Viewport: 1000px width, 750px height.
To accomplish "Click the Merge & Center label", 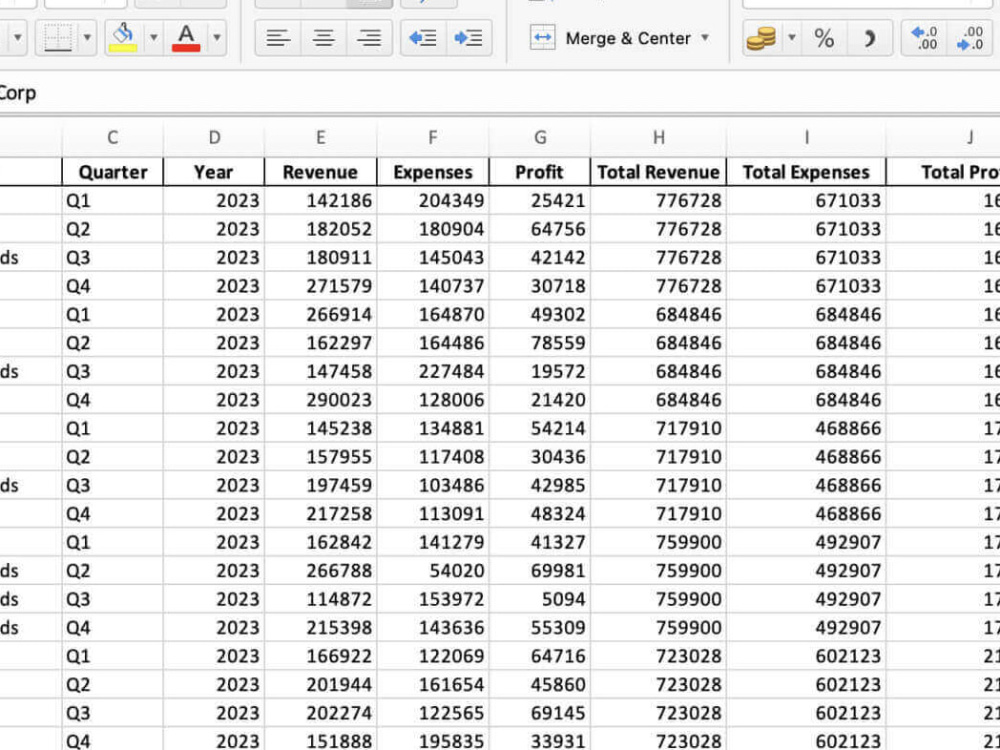I will tap(628, 38).
